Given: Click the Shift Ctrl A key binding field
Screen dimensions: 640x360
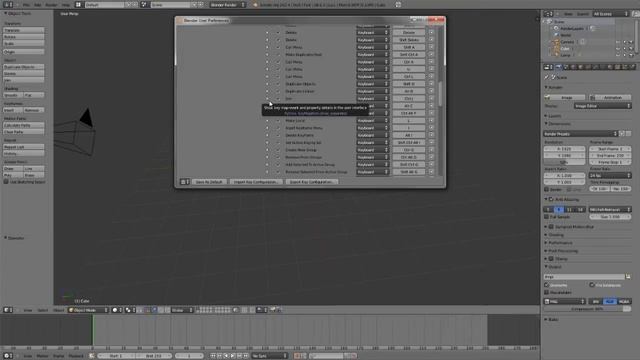Looking at the screenshot, I should click(409, 55).
